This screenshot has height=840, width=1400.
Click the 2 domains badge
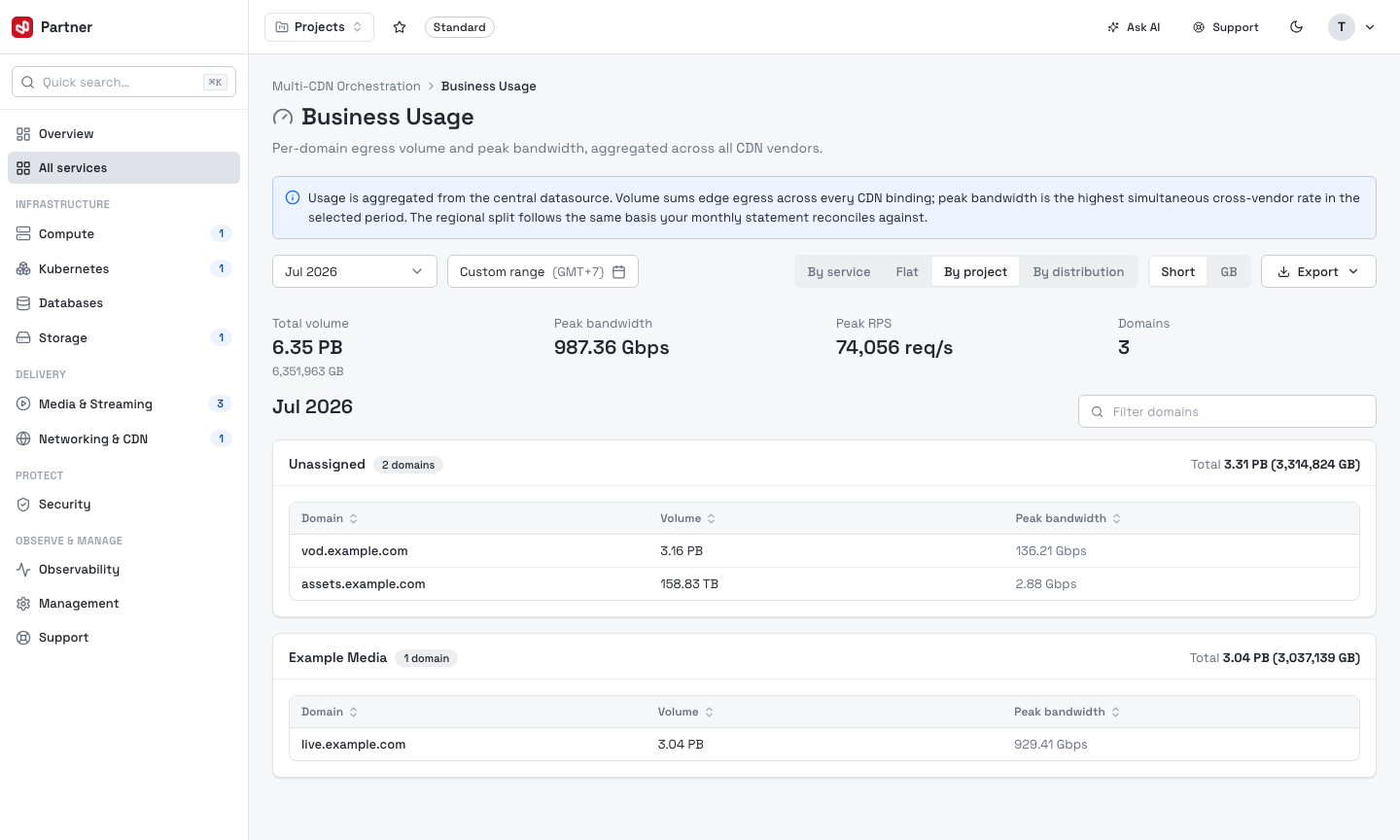point(408,465)
